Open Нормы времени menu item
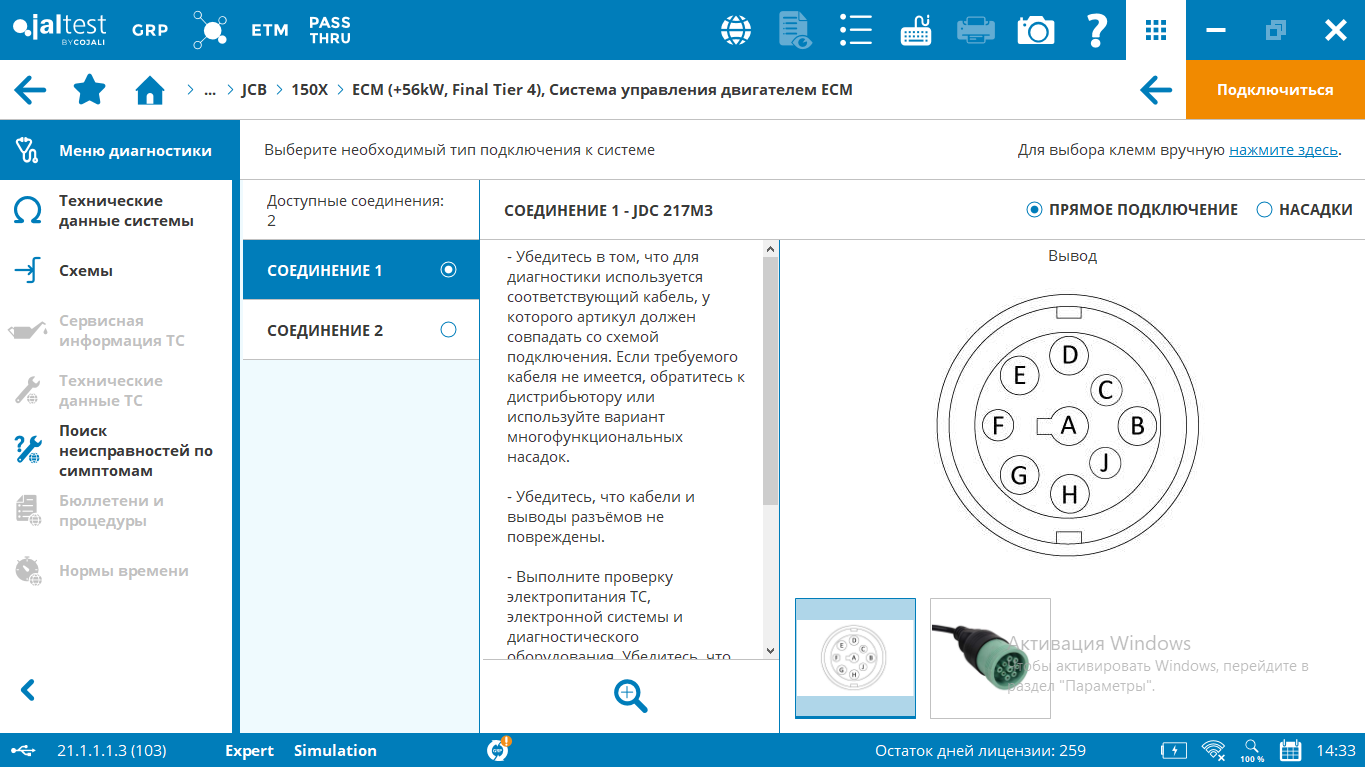The height and width of the screenshot is (767, 1365). (x=116, y=571)
